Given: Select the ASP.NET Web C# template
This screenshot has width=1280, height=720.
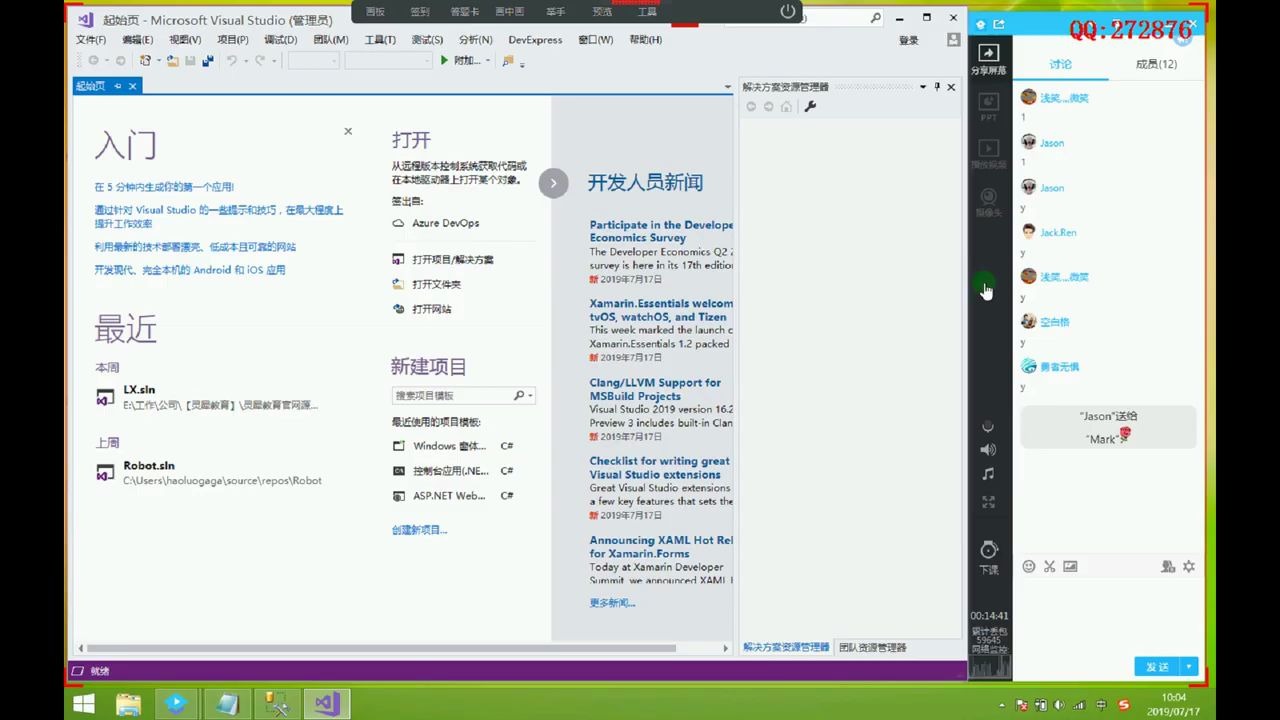Looking at the screenshot, I should [x=453, y=496].
